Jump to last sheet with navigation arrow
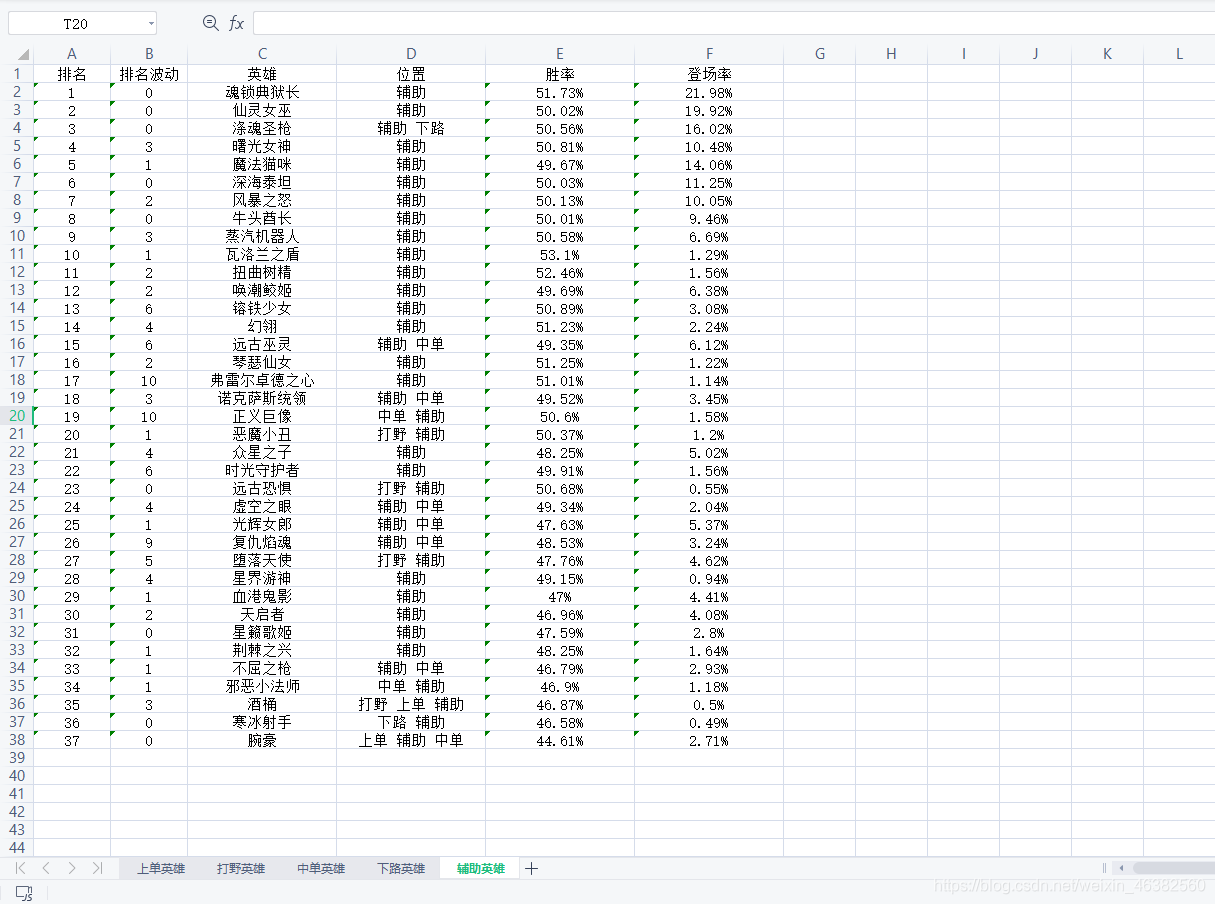1215x904 pixels. [x=97, y=868]
